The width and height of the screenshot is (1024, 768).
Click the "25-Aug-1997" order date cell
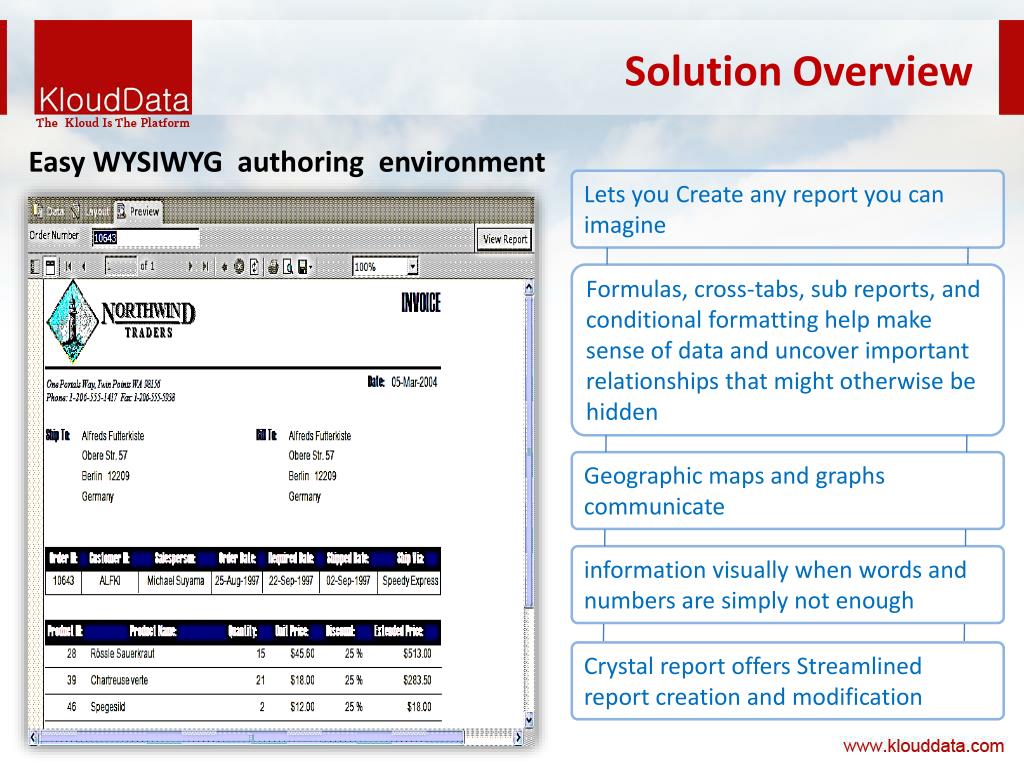pyautogui.click(x=237, y=581)
